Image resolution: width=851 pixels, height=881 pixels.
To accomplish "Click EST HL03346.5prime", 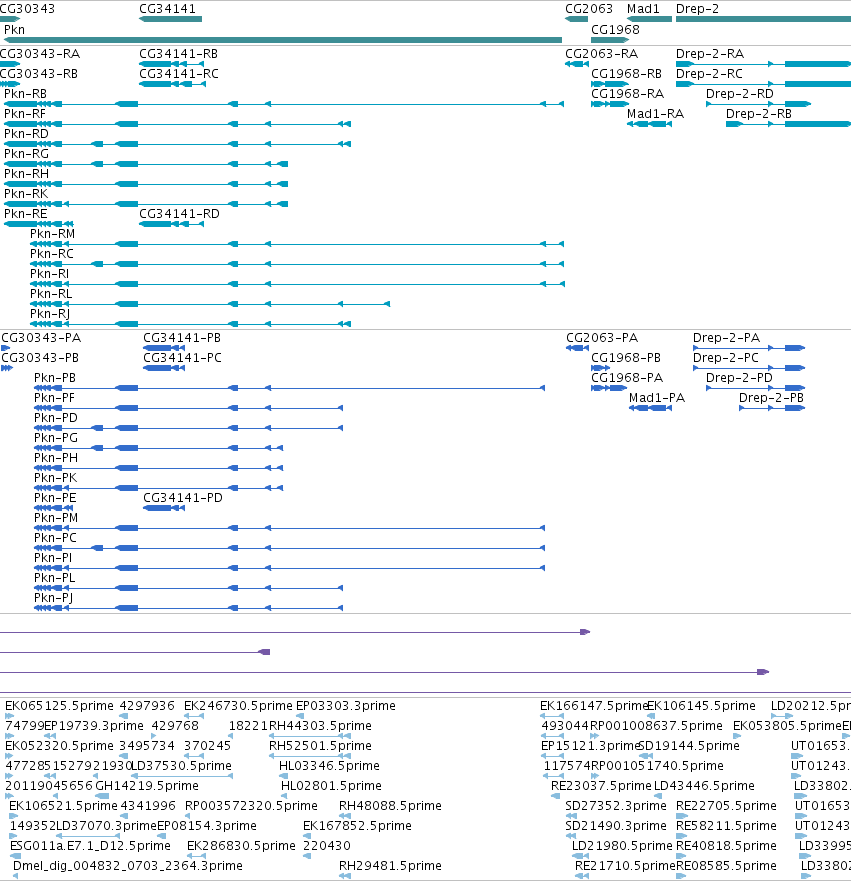I will click(329, 765).
